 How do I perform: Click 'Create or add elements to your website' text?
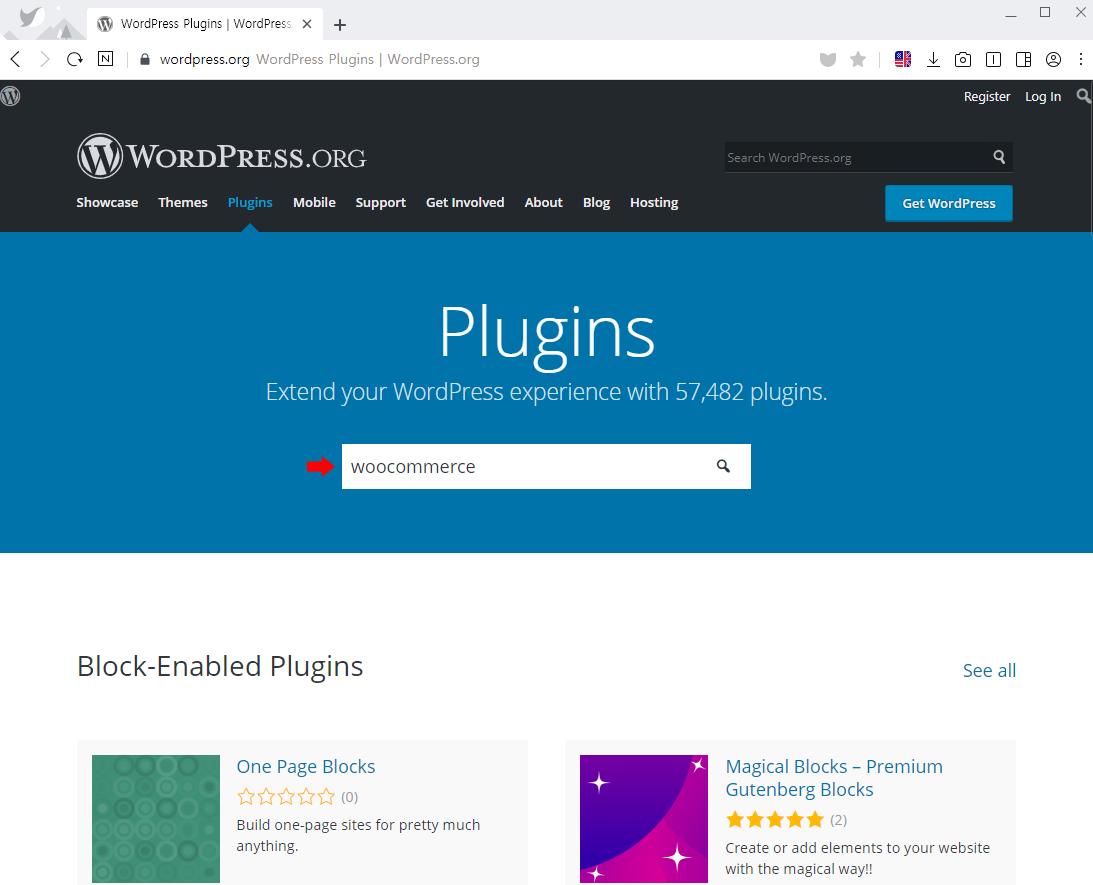857,848
